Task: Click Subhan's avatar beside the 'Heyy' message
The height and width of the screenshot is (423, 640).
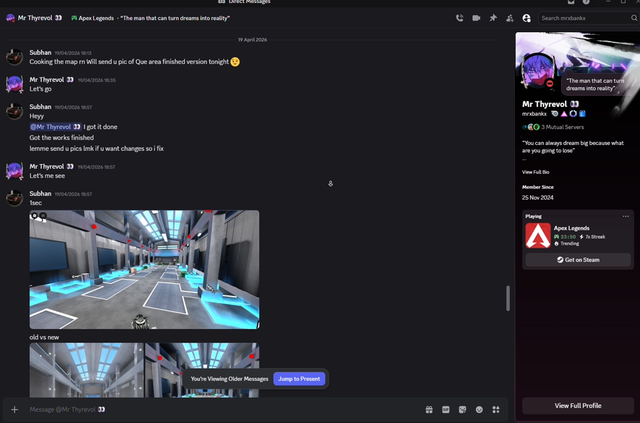Action: (x=15, y=111)
